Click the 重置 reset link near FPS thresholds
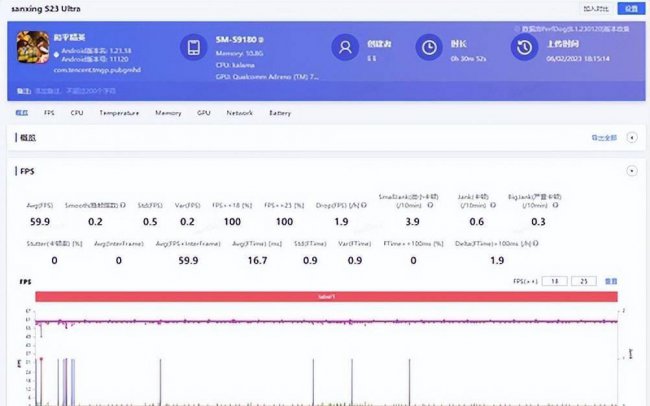 [611, 281]
